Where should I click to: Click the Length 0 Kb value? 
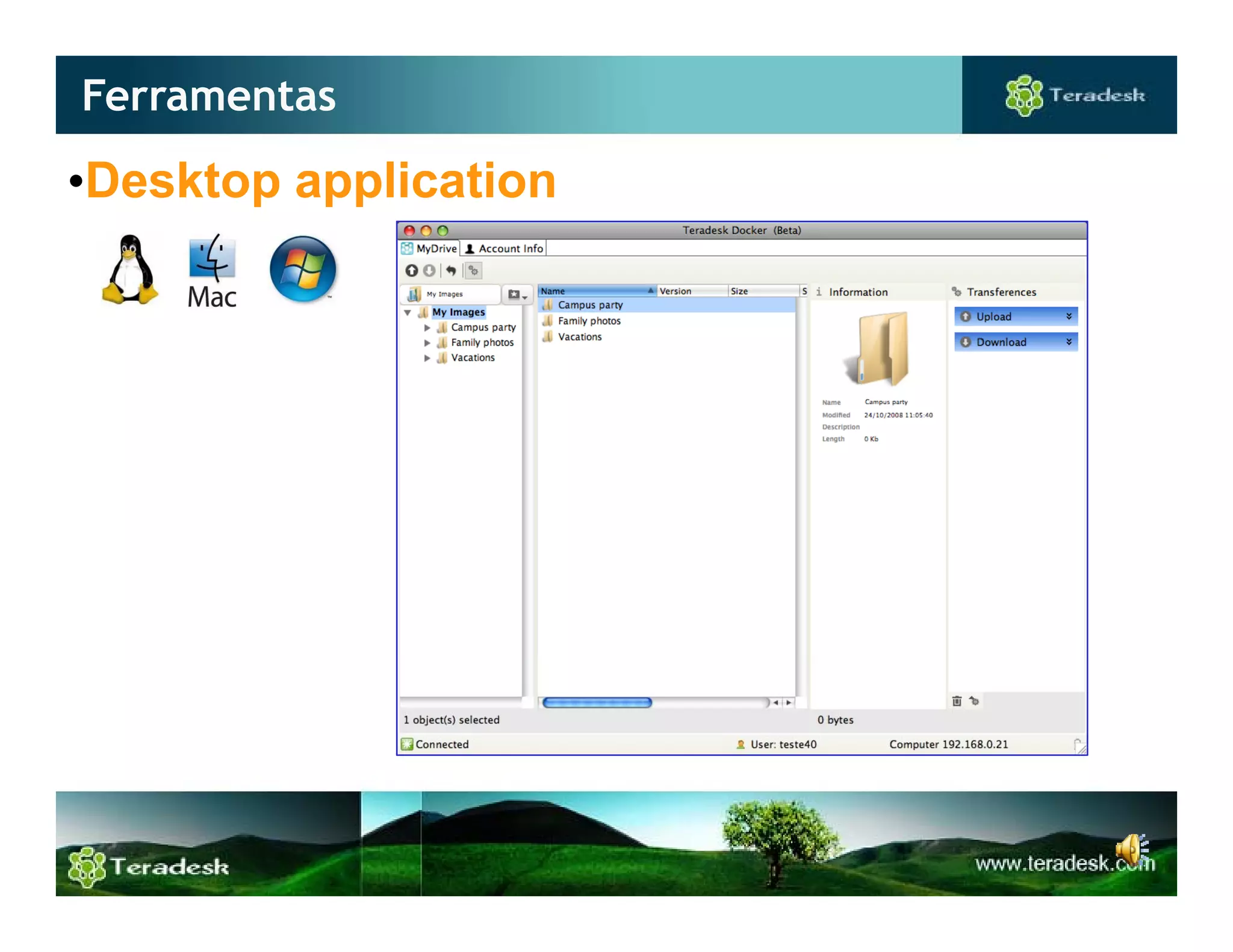click(871, 439)
